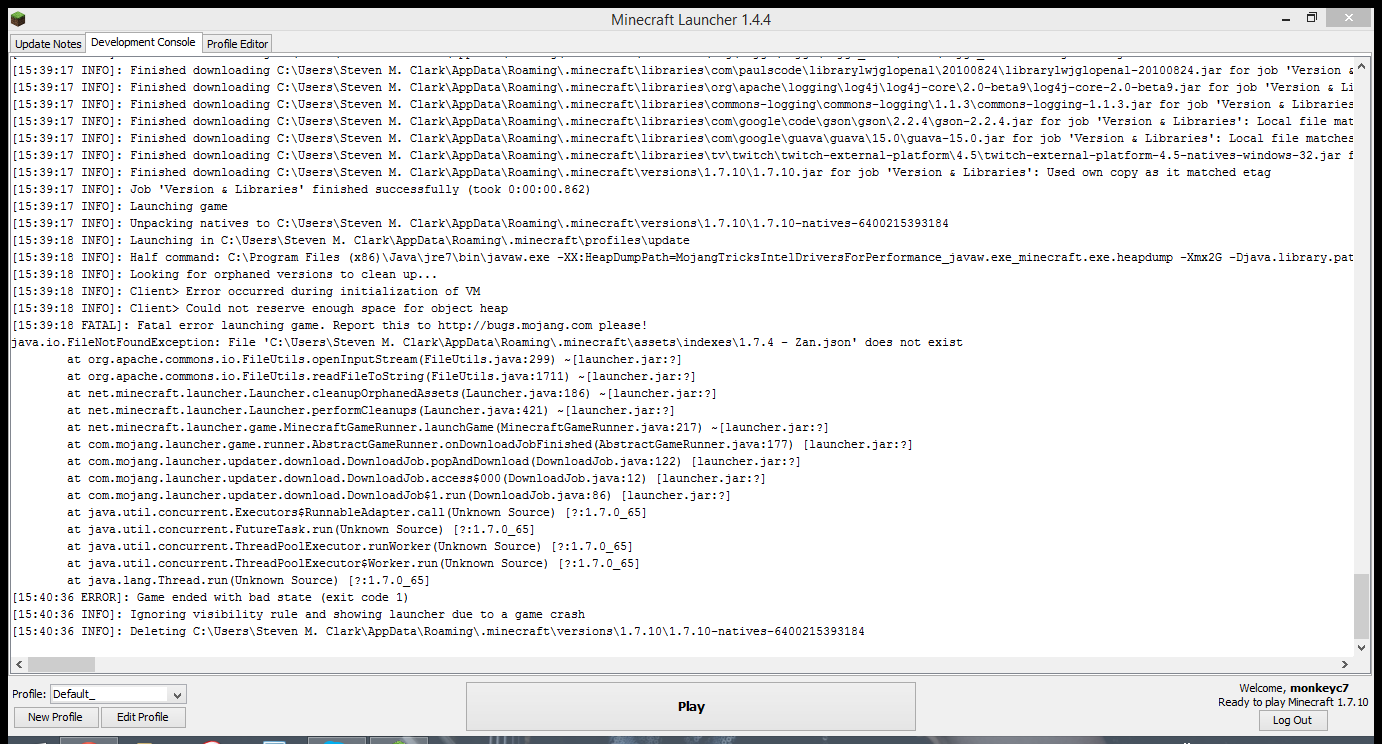Click the log4j-core download log line
This screenshot has width=1382, height=744.
coord(682,87)
